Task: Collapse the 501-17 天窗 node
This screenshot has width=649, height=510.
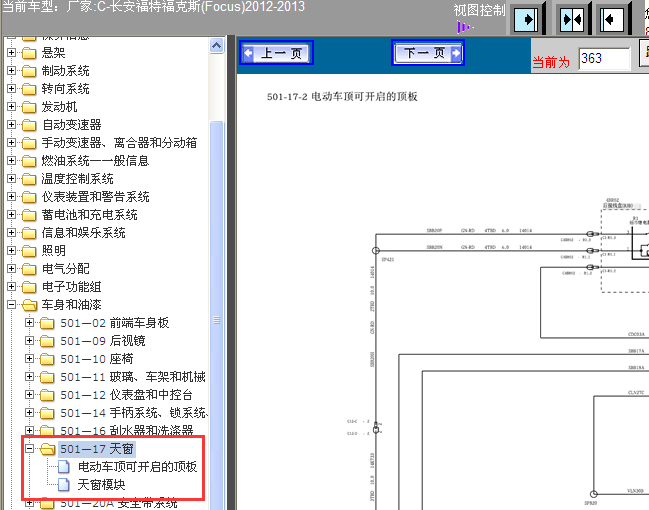Action: click(x=29, y=449)
